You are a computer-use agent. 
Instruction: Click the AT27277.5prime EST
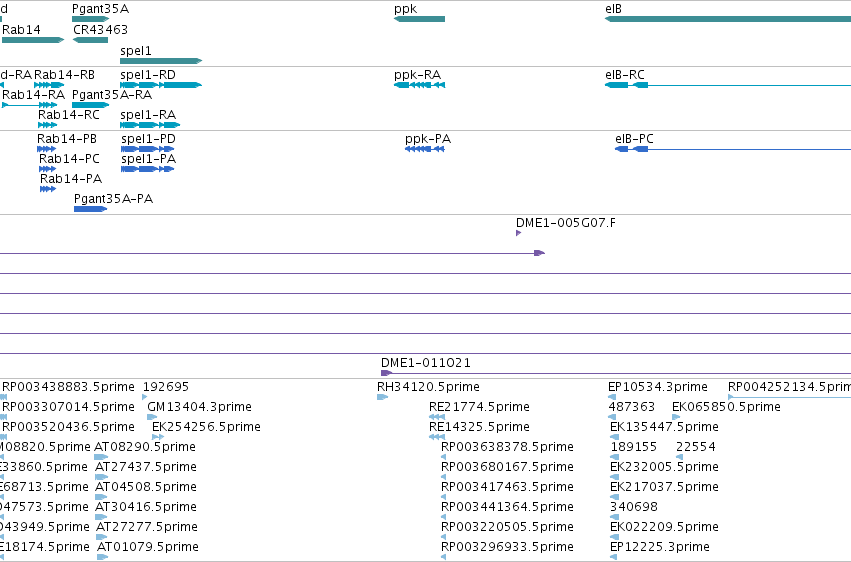[x=102, y=538]
